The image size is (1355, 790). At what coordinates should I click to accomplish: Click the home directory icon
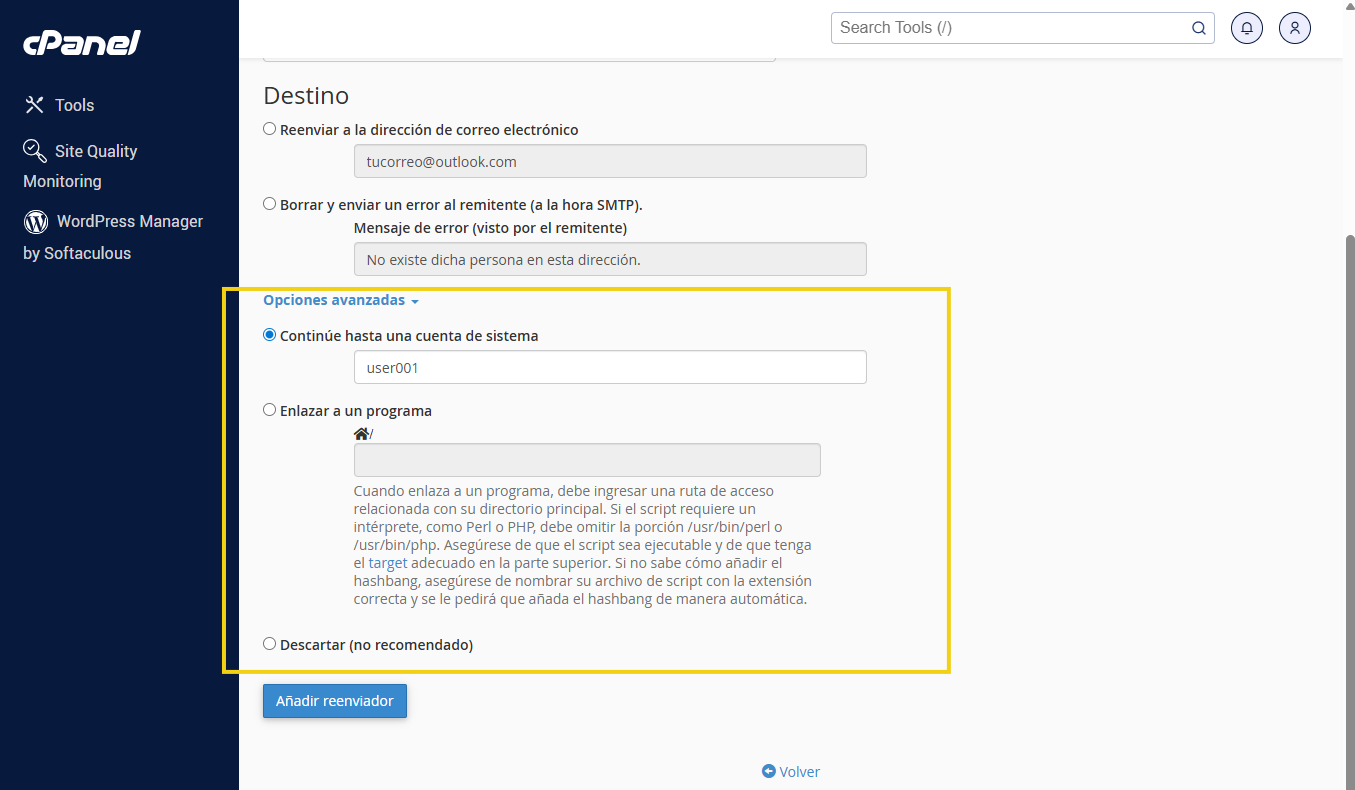361,434
